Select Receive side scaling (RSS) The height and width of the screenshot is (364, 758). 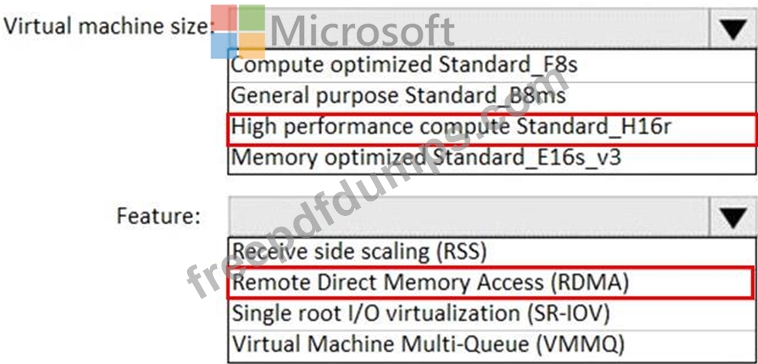click(491, 251)
